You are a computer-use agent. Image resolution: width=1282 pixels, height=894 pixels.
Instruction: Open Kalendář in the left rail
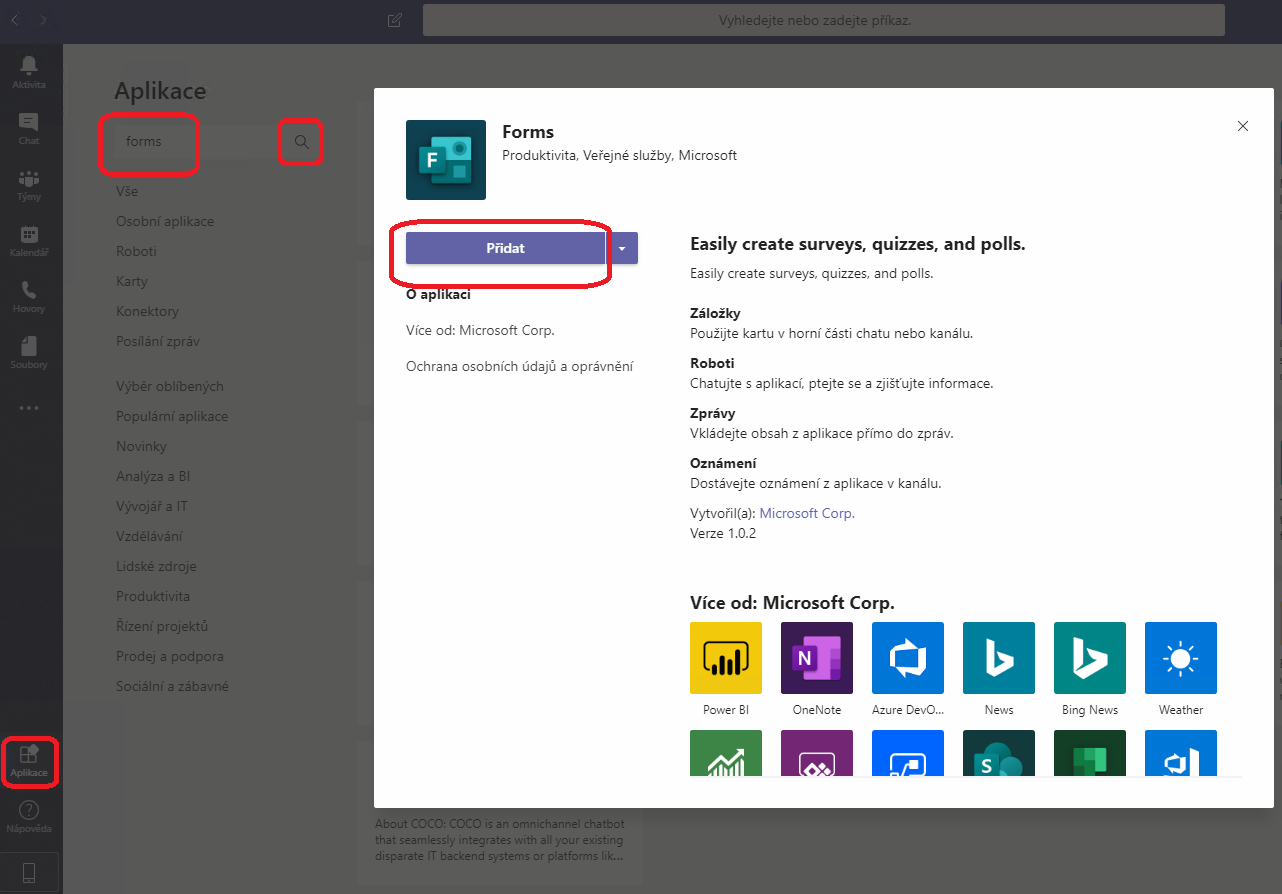(29, 240)
